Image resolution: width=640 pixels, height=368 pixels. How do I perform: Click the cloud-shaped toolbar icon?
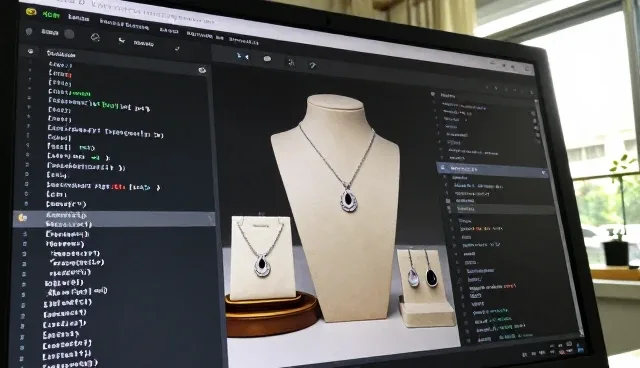tap(95, 38)
